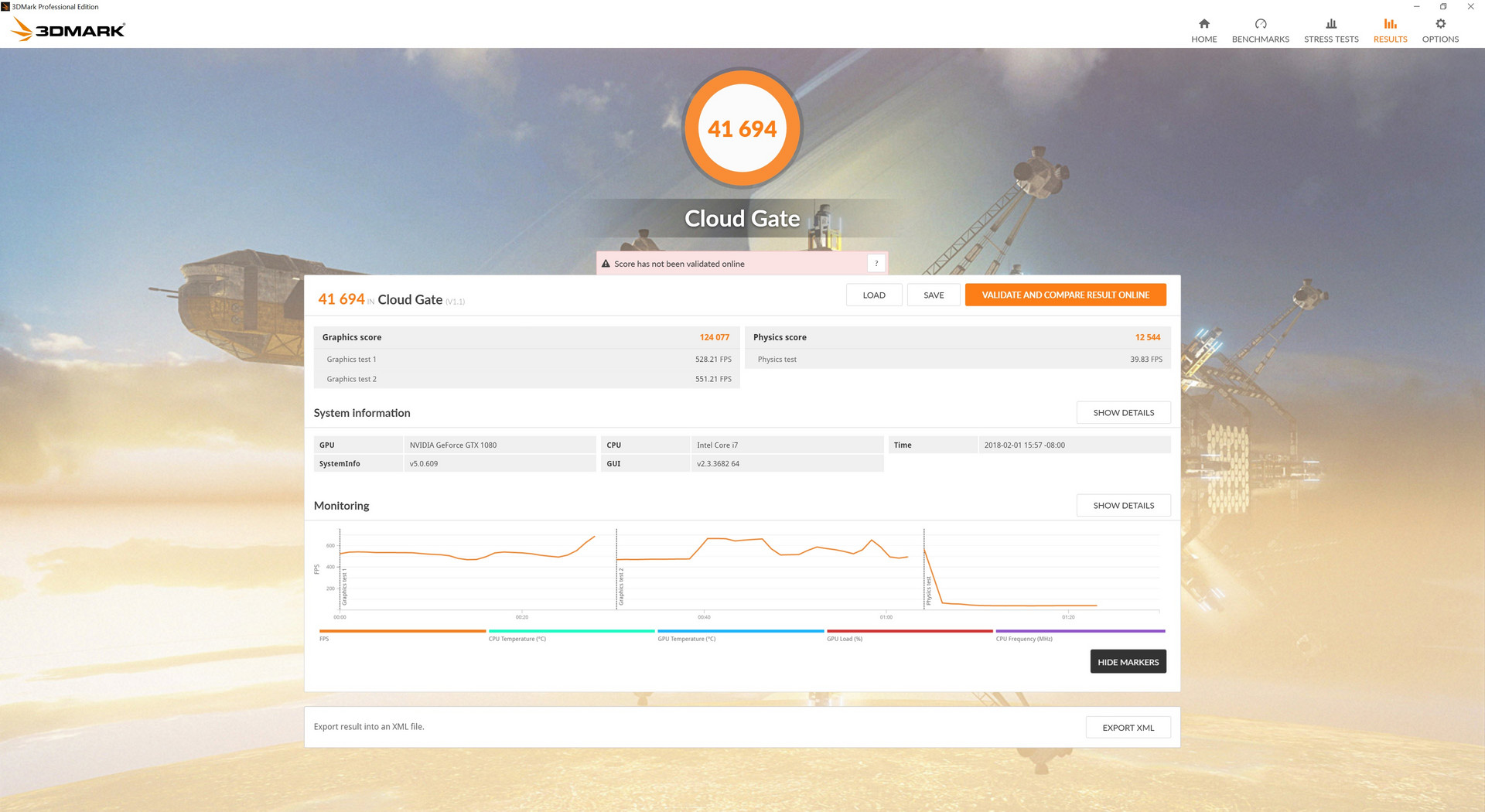The image size is (1485, 812).
Task: Click the 3DMark title bar app icon
Action: click(5, 6)
